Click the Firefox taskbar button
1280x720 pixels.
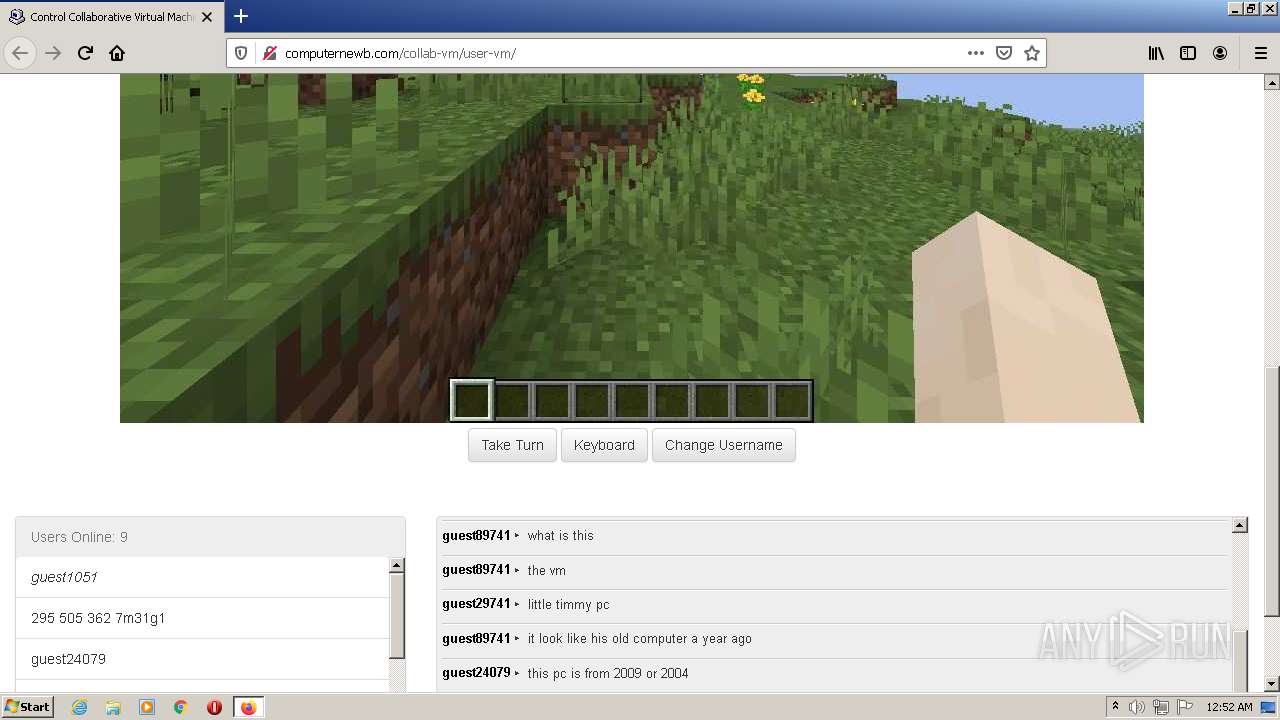click(x=248, y=707)
